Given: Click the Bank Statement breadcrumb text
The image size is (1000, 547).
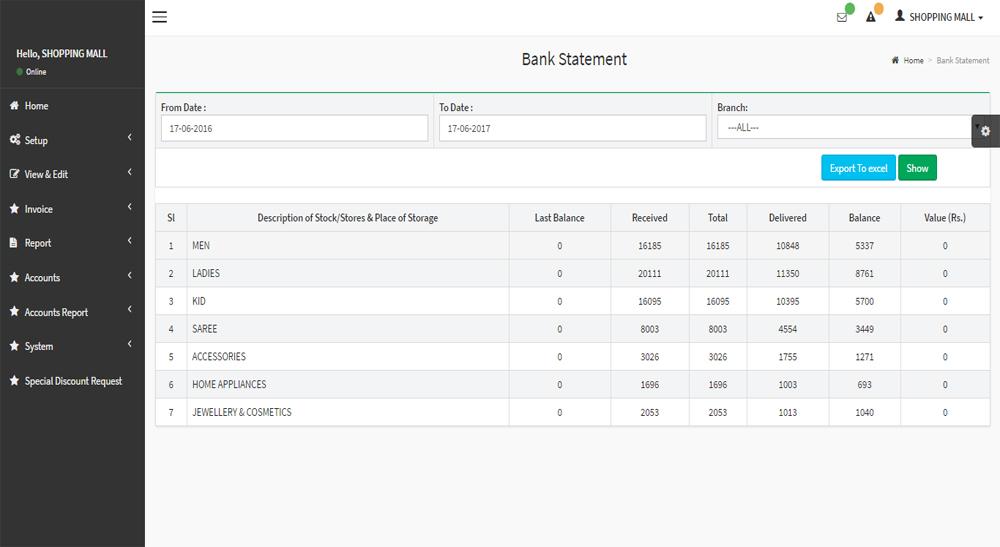Looking at the screenshot, I should 963,61.
